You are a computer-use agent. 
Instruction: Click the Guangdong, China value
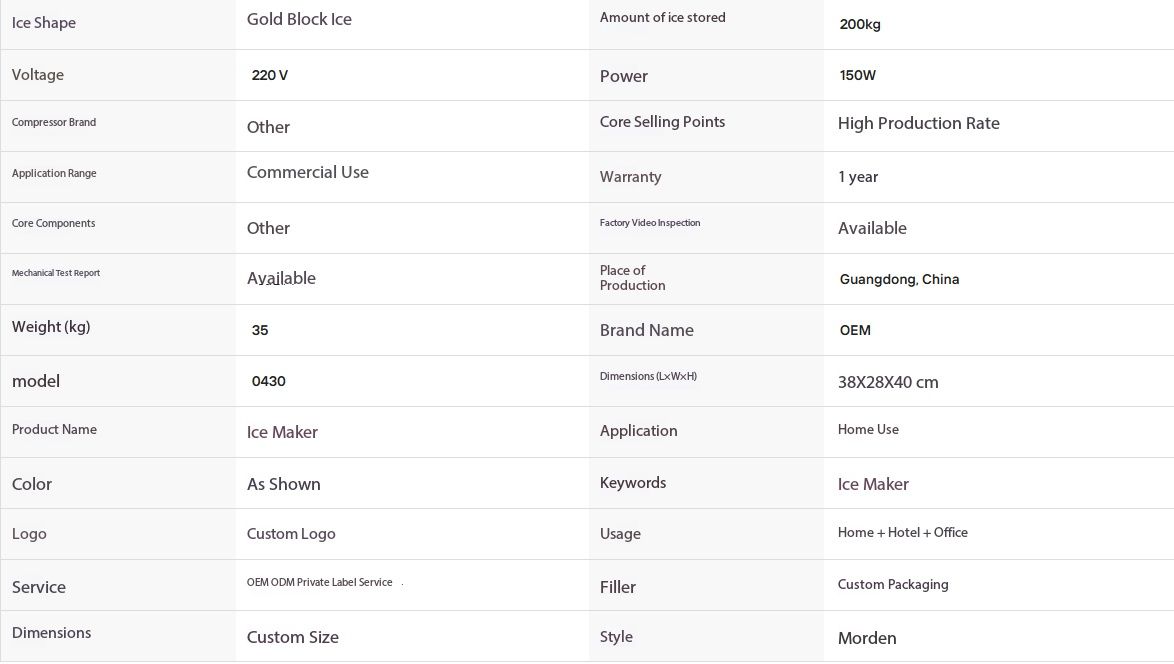tap(899, 279)
